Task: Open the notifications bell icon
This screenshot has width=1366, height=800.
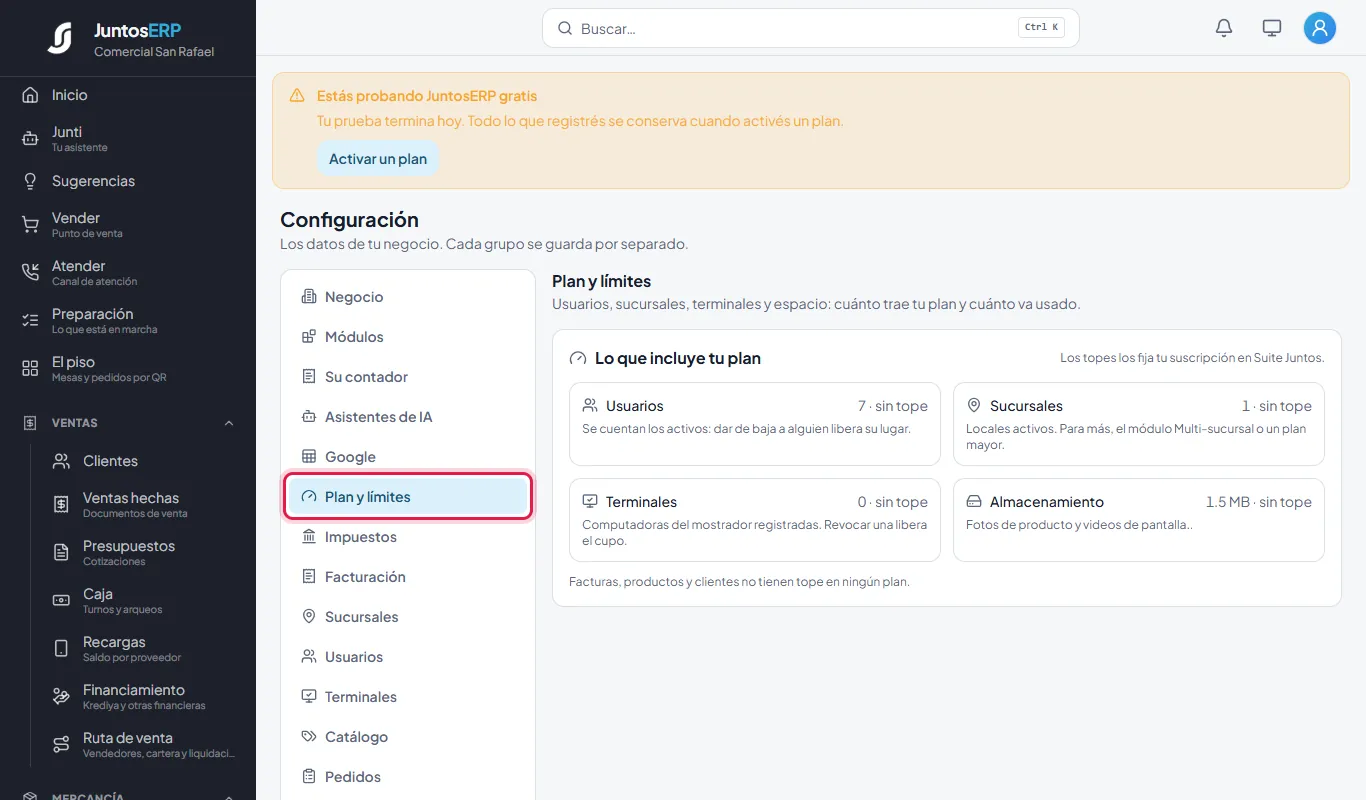Action: tap(1224, 28)
